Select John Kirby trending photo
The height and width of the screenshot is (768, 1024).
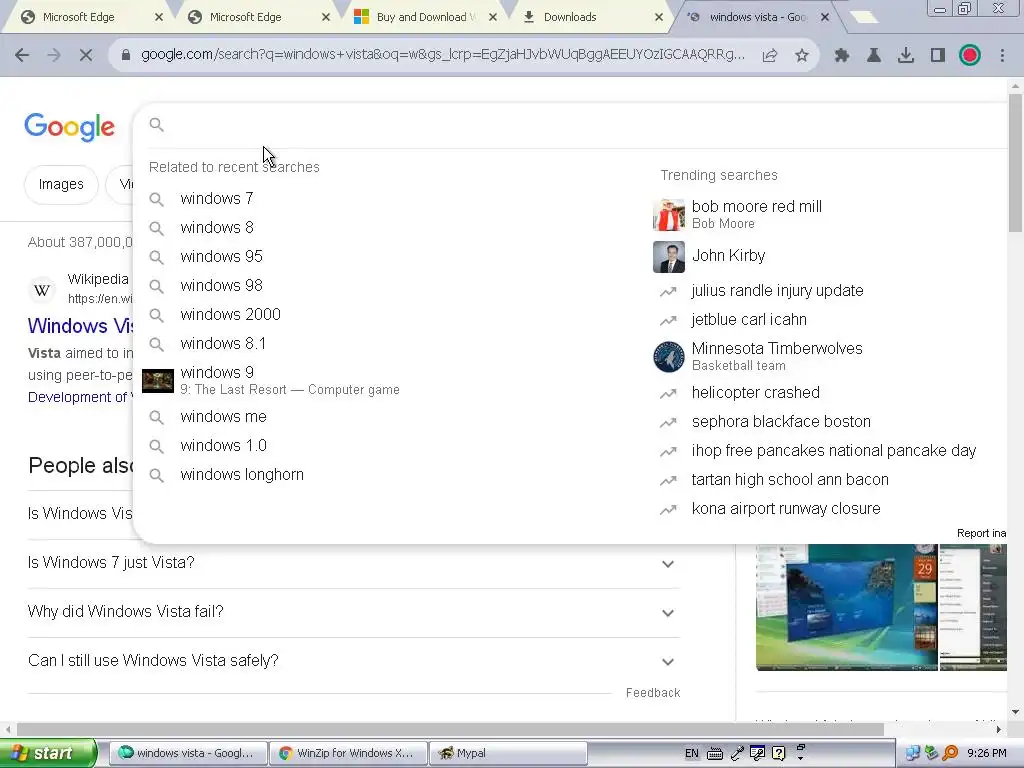(x=669, y=257)
